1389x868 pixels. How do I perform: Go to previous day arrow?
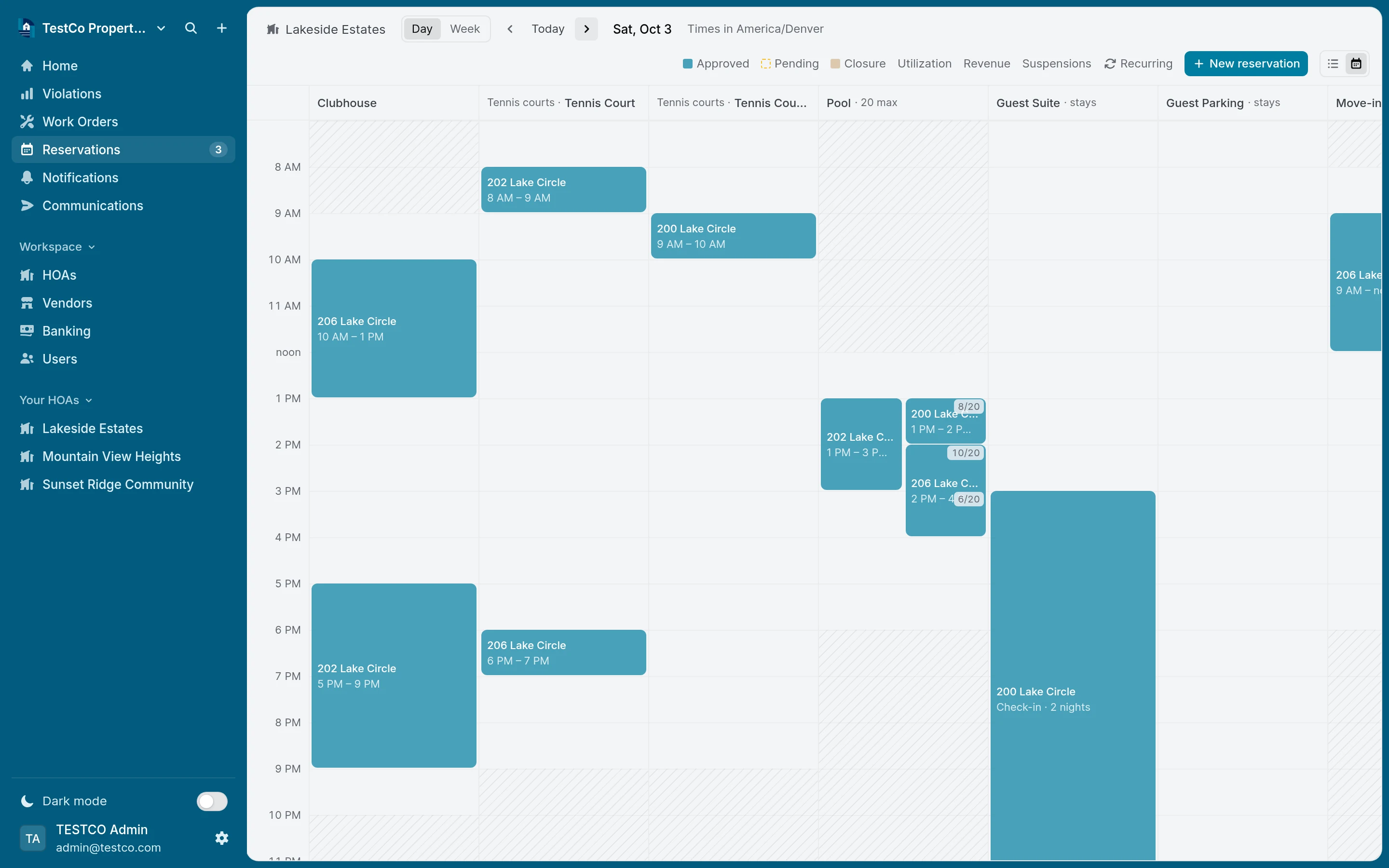510,29
